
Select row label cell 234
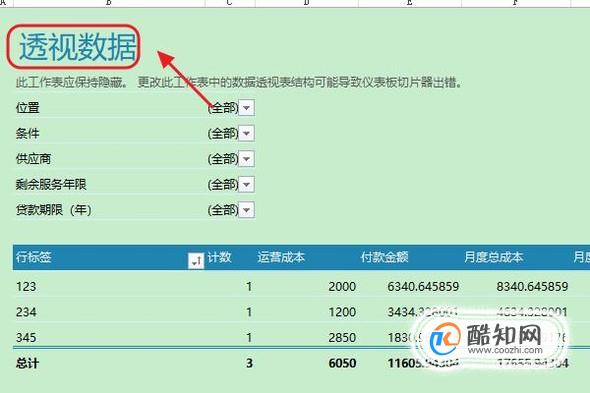click(x=26, y=312)
